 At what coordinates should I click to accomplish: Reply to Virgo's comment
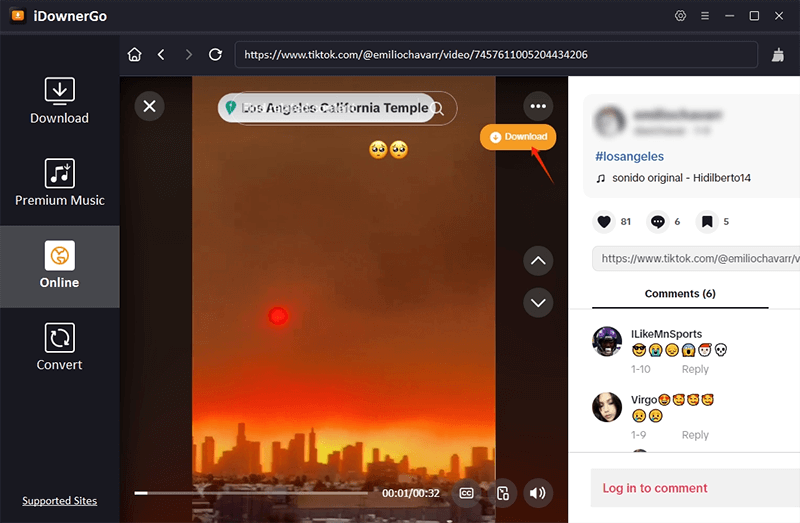tap(695, 435)
